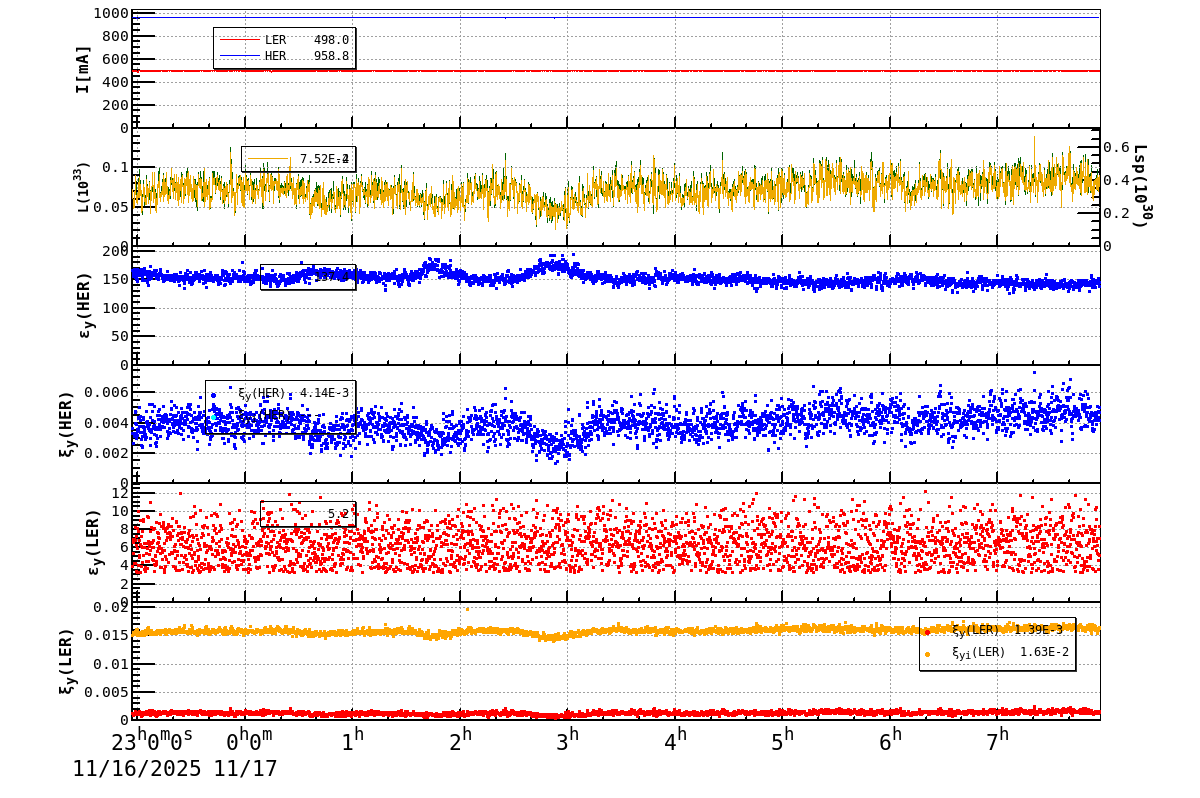Click the I[mA] y-axis title

point(84,69)
